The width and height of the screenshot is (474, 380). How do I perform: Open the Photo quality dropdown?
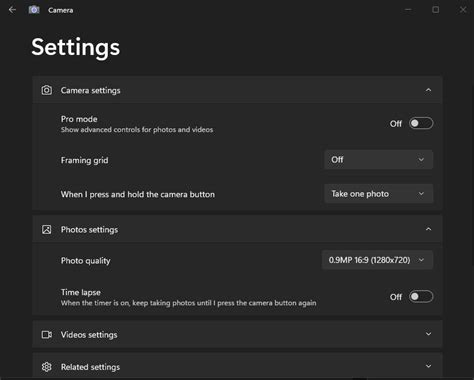click(377, 260)
